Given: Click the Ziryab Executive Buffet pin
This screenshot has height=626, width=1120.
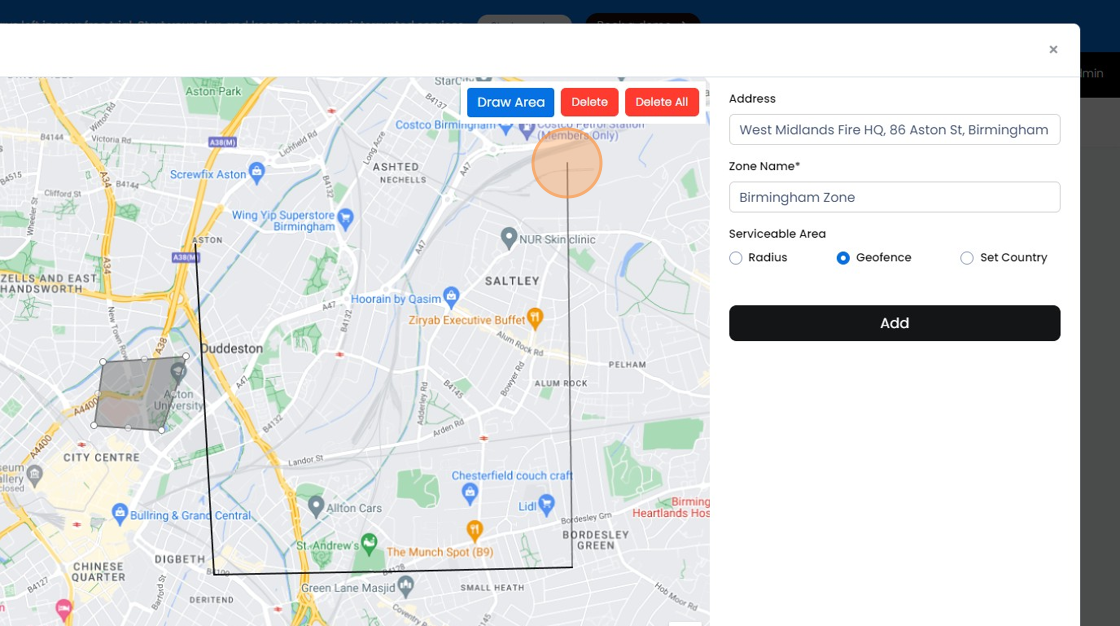Looking at the screenshot, I should pyautogui.click(x=537, y=318).
